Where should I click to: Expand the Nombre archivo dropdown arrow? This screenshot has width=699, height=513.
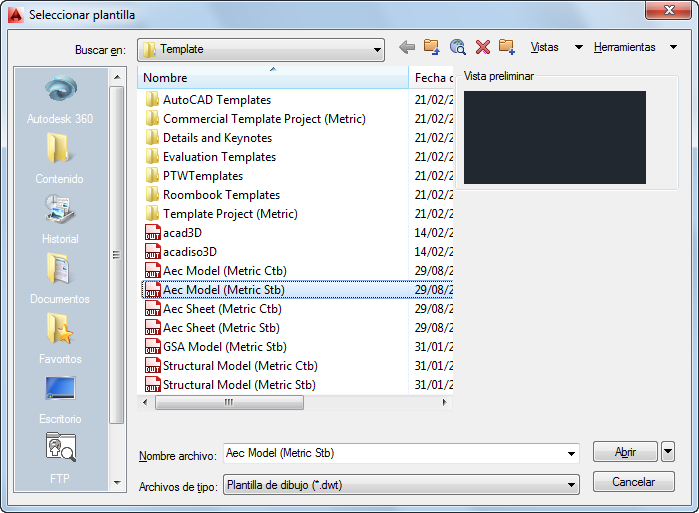click(x=571, y=454)
